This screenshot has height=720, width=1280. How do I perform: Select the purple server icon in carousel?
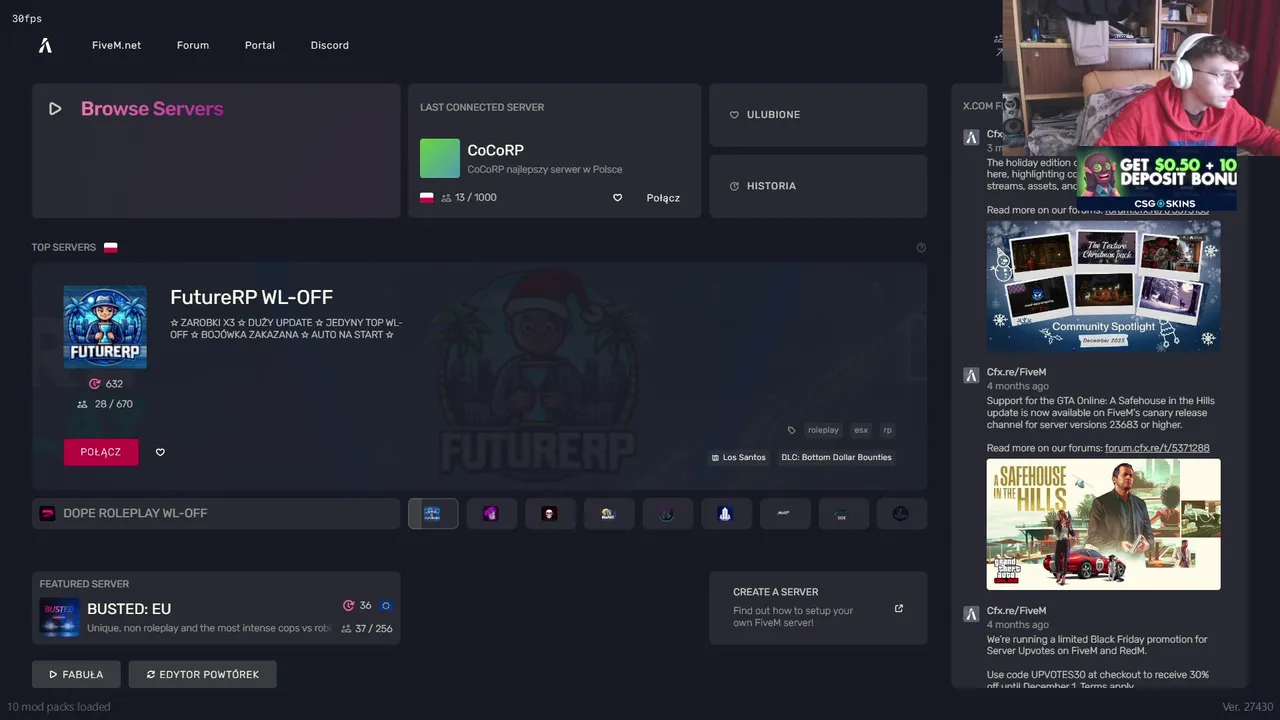point(491,513)
